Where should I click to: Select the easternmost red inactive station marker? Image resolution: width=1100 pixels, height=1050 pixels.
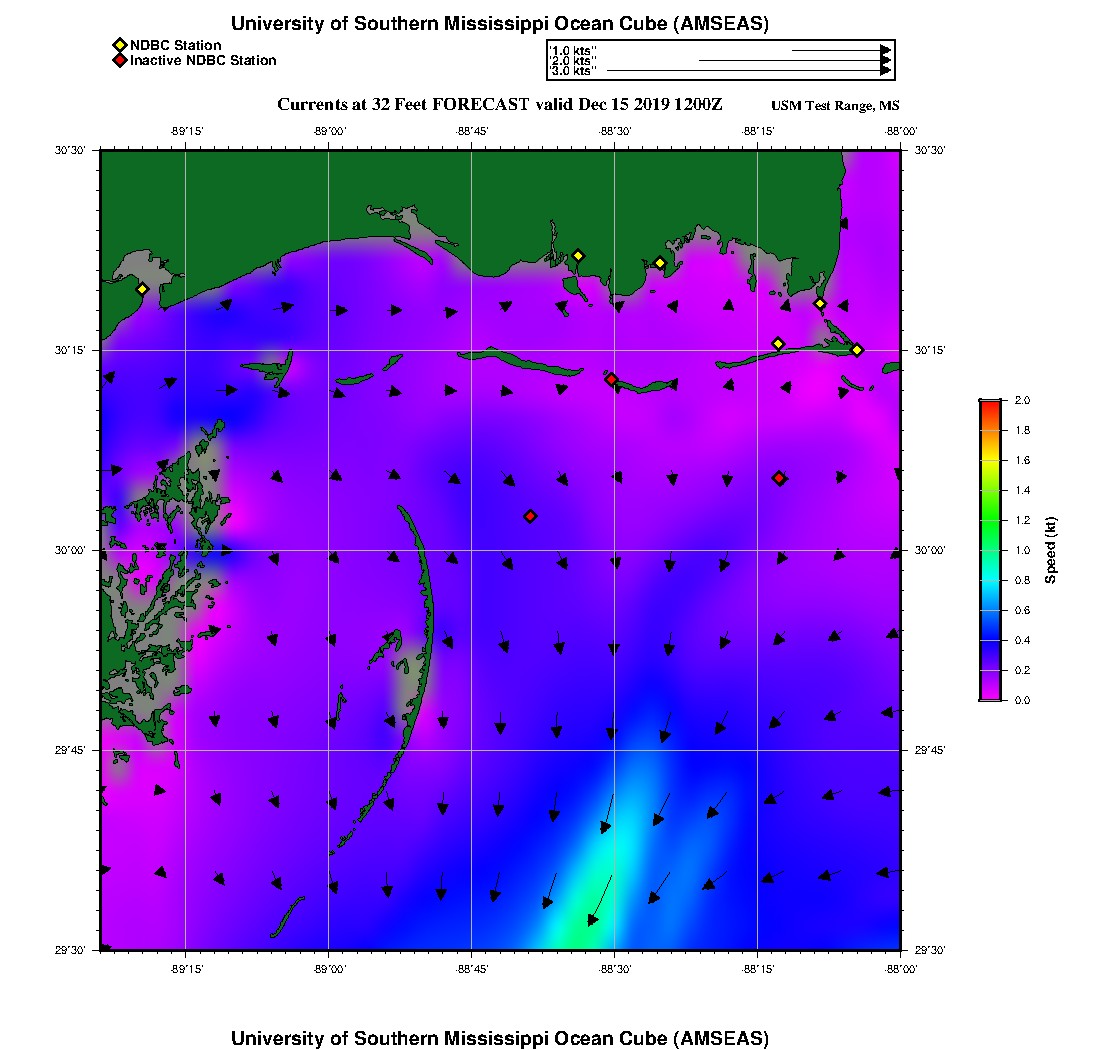[779, 478]
